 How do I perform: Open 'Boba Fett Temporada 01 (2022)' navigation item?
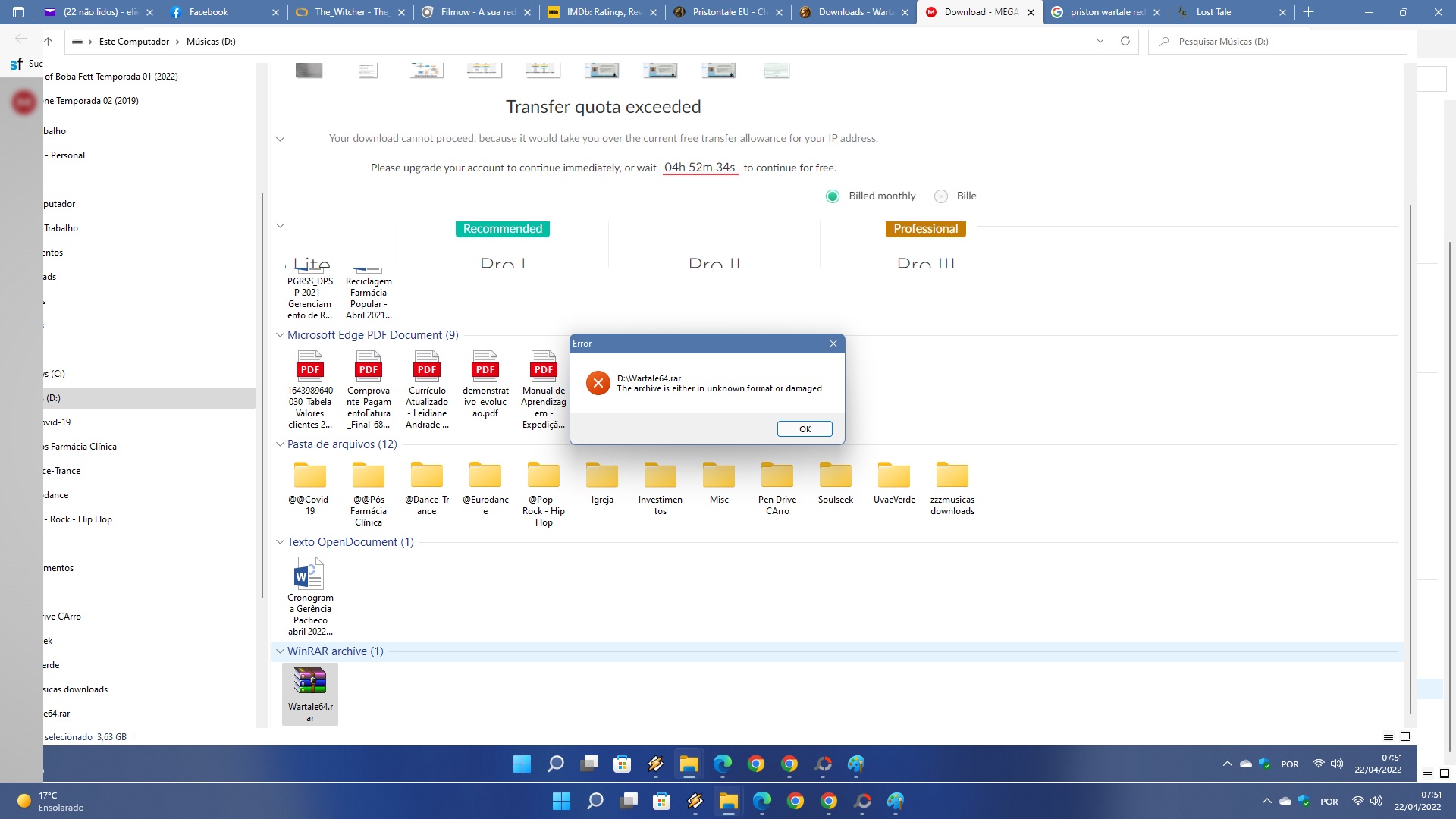149,77
